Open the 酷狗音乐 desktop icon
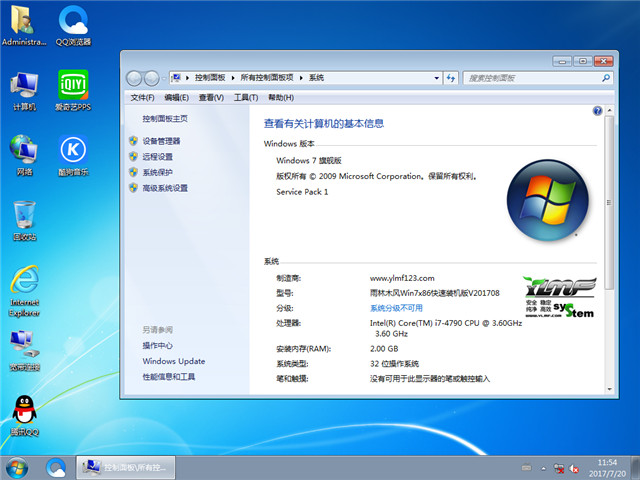Image resolution: width=640 pixels, height=480 pixels. (x=73, y=155)
